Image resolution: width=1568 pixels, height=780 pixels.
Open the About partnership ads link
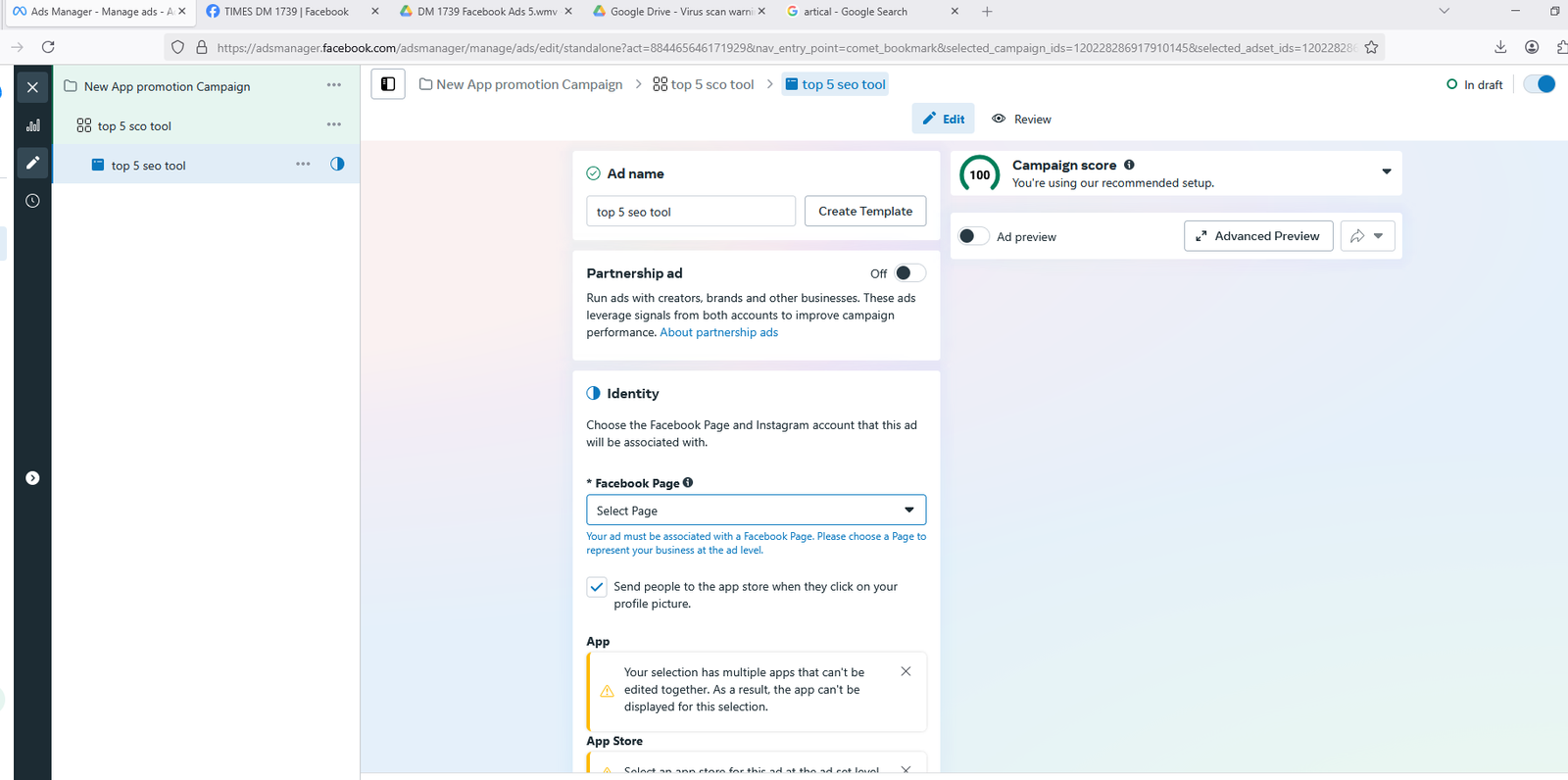tap(718, 333)
